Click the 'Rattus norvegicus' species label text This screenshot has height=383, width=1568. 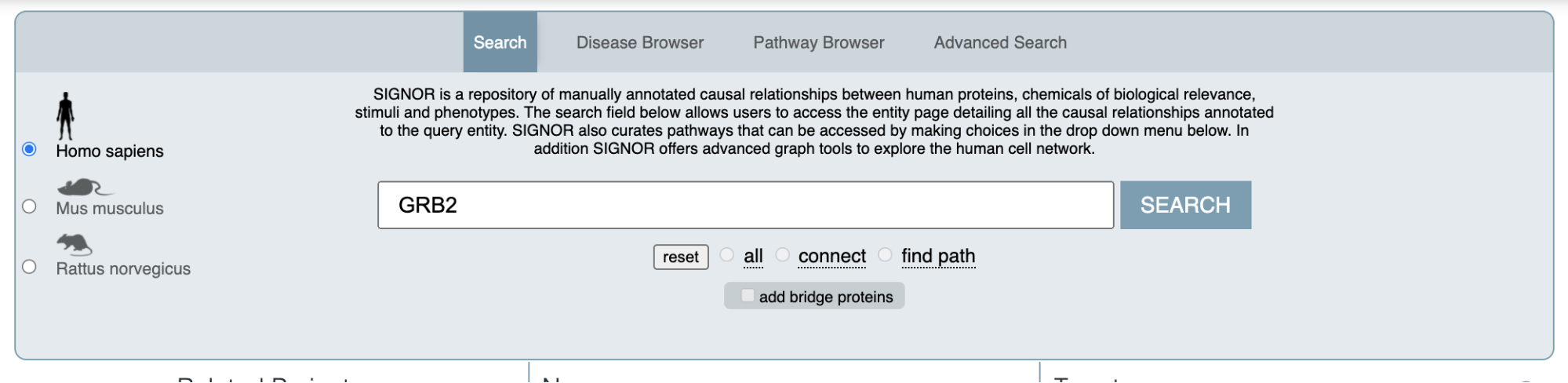click(x=123, y=268)
